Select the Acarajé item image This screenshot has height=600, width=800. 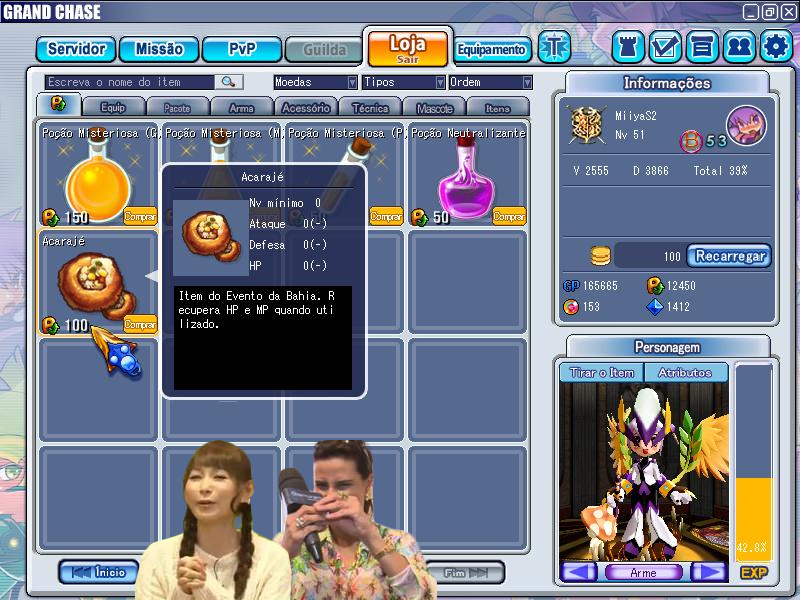click(97, 285)
